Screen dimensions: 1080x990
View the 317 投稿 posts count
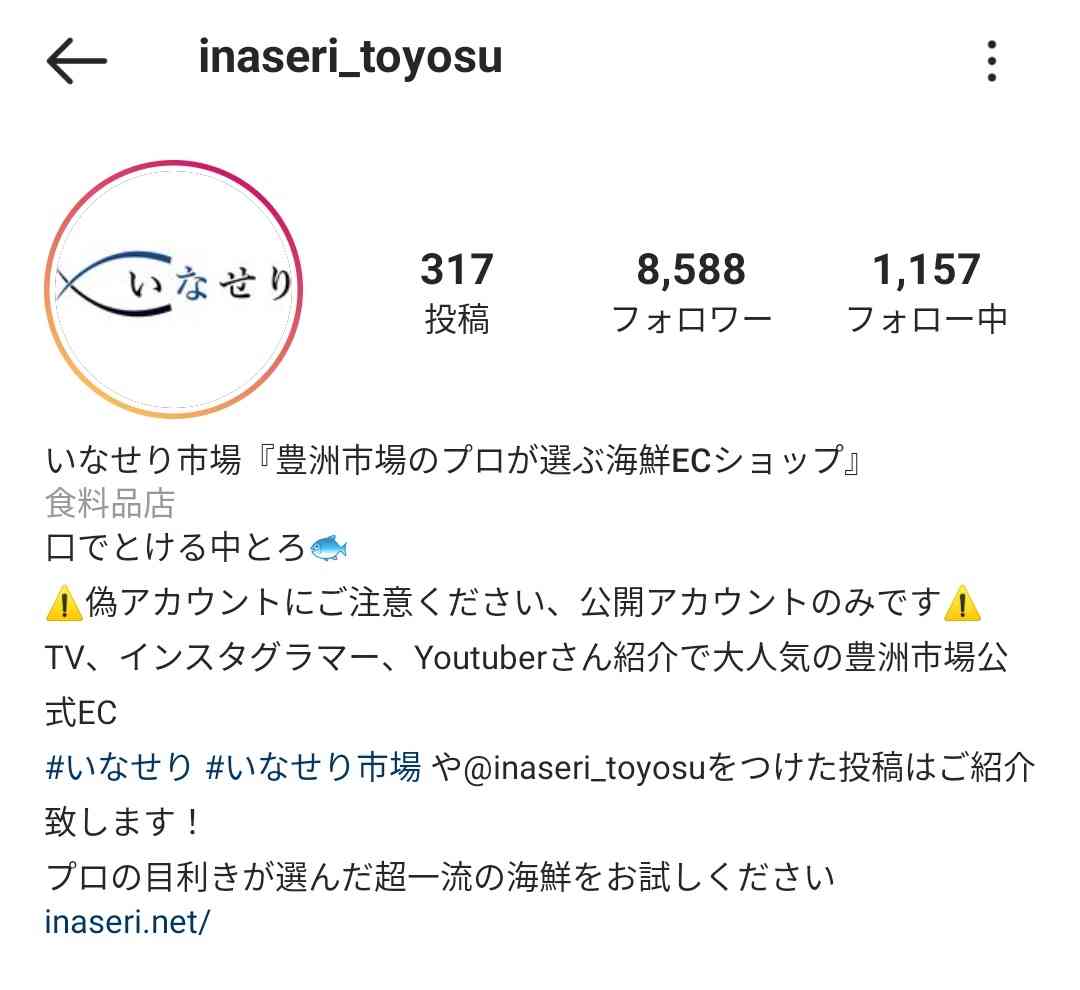coord(457,292)
